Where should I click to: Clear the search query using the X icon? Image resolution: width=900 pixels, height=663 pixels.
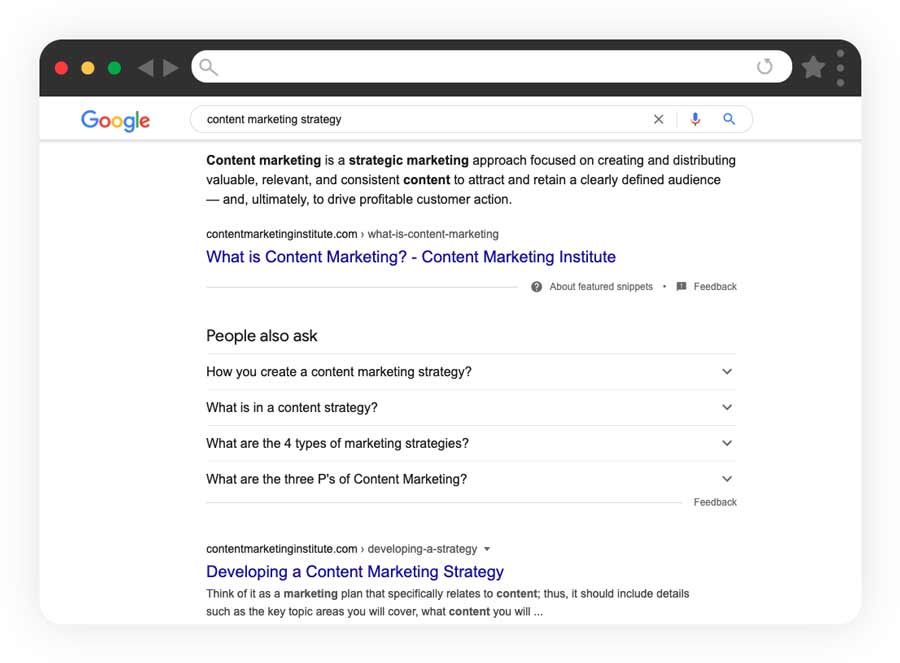point(659,119)
